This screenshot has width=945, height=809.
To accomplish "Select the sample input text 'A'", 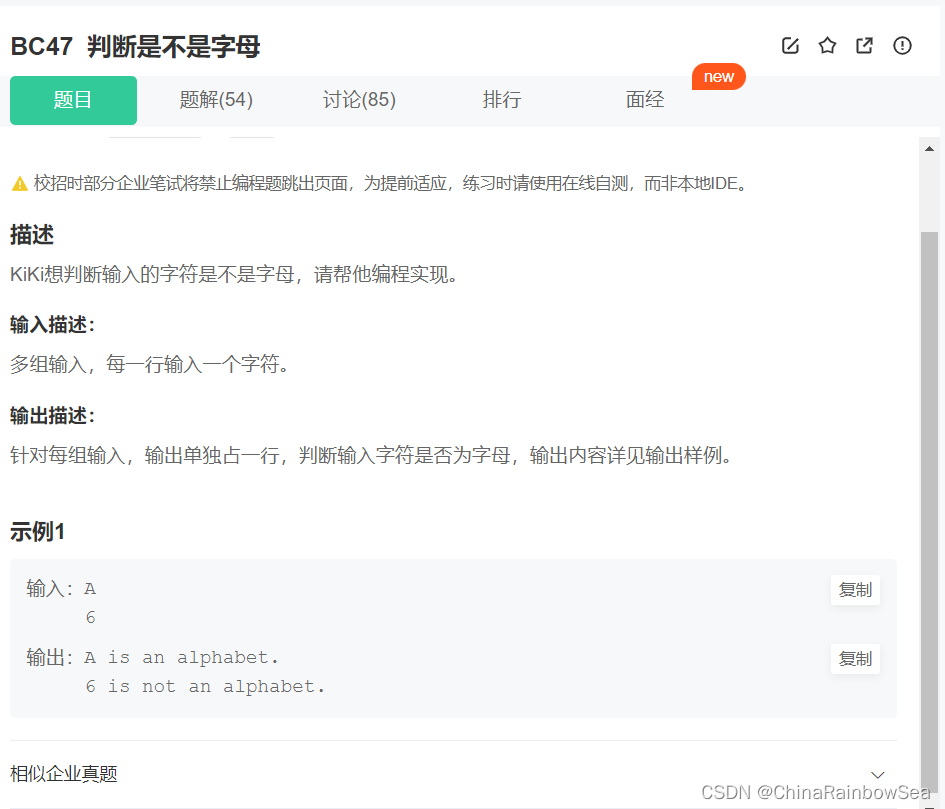I will pyautogui.click(x=90, y=588).
